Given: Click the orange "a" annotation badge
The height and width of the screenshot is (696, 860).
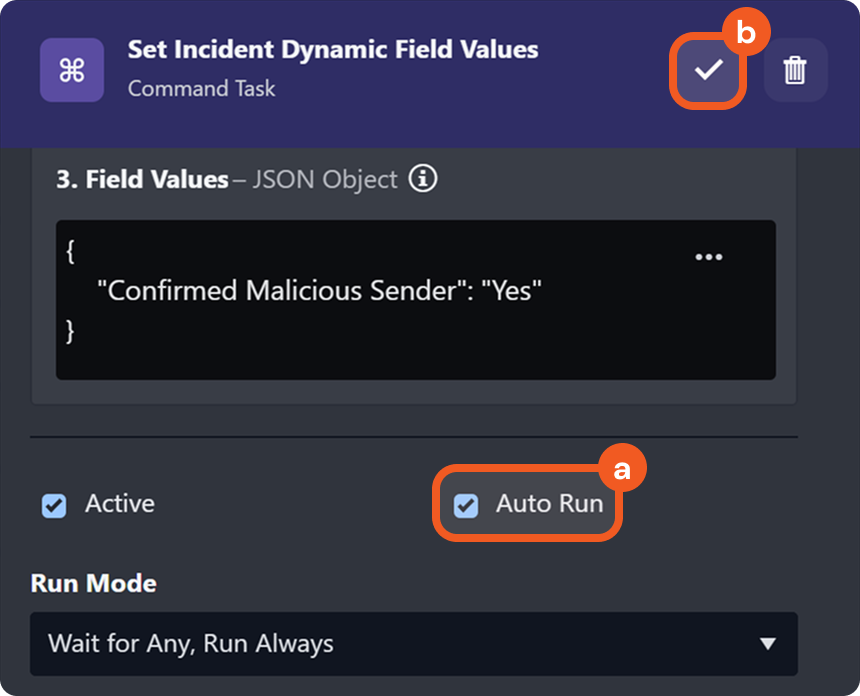Looking at the screenshot, I should click(622, 469).
